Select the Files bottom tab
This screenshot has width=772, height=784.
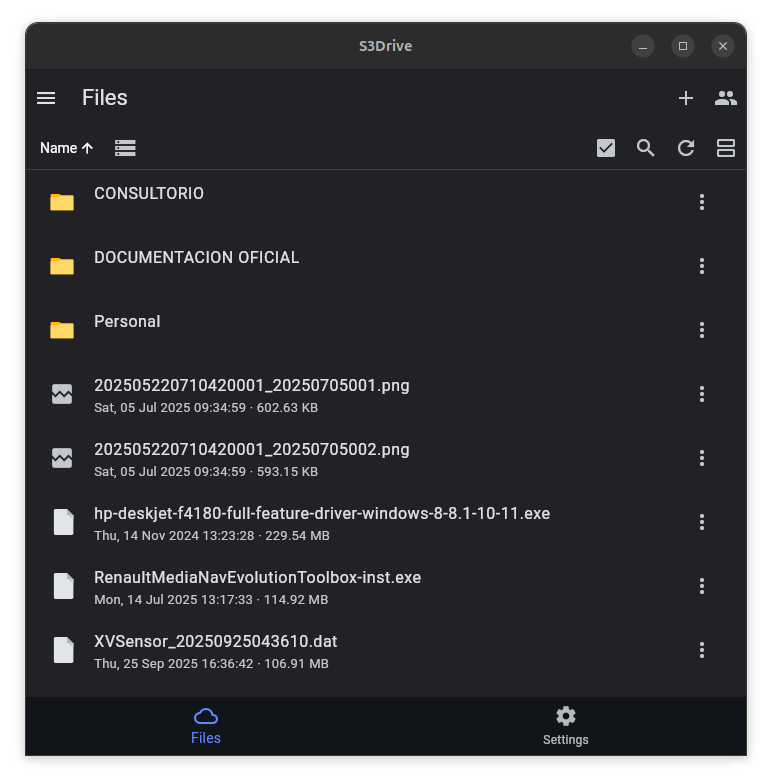coord(206,726)
